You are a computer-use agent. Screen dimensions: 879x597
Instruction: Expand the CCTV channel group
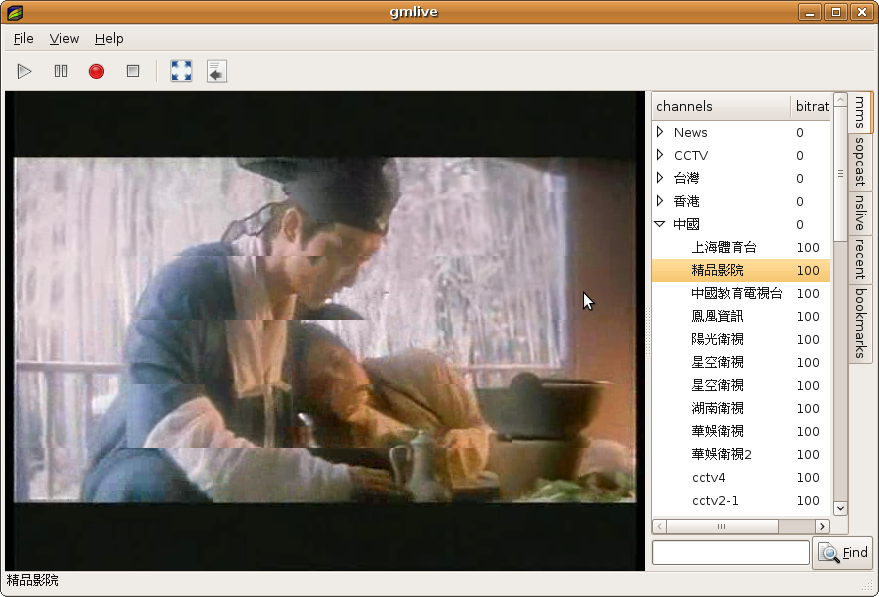(660, 155)
